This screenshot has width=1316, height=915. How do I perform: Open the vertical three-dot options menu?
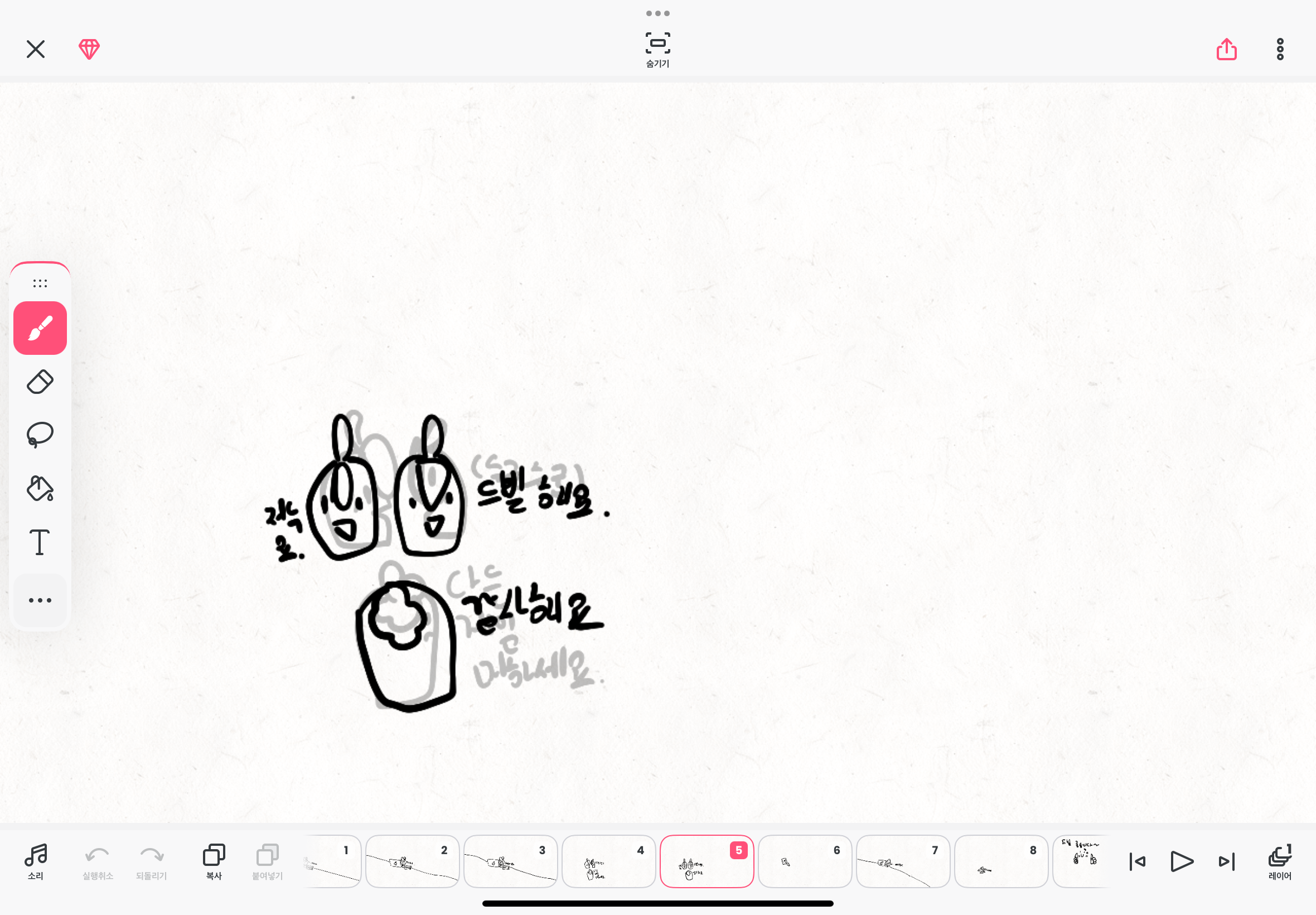(1280, 49)
